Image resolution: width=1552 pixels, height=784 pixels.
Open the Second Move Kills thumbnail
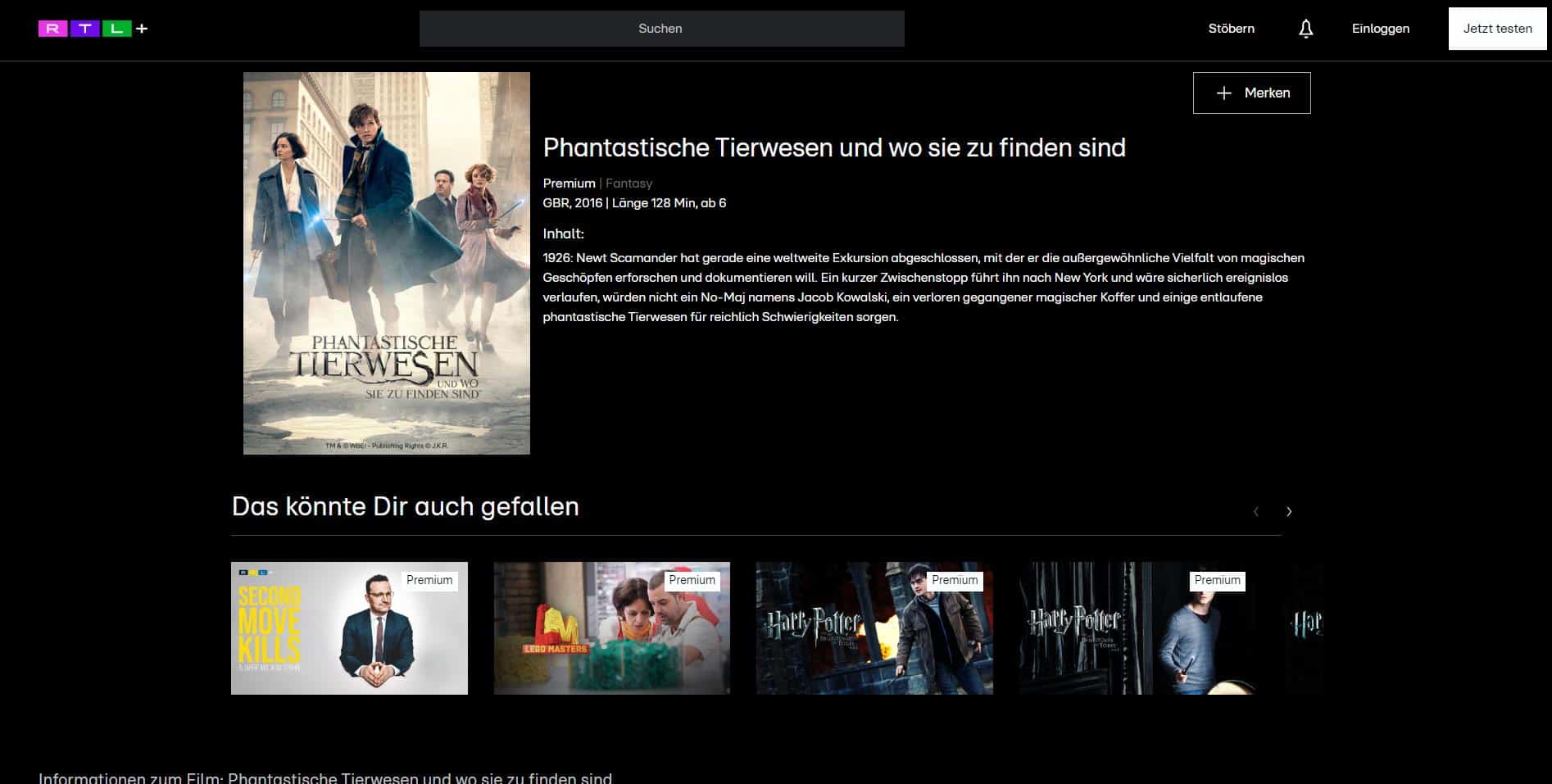pyautogui.click(x=349, y=628)
